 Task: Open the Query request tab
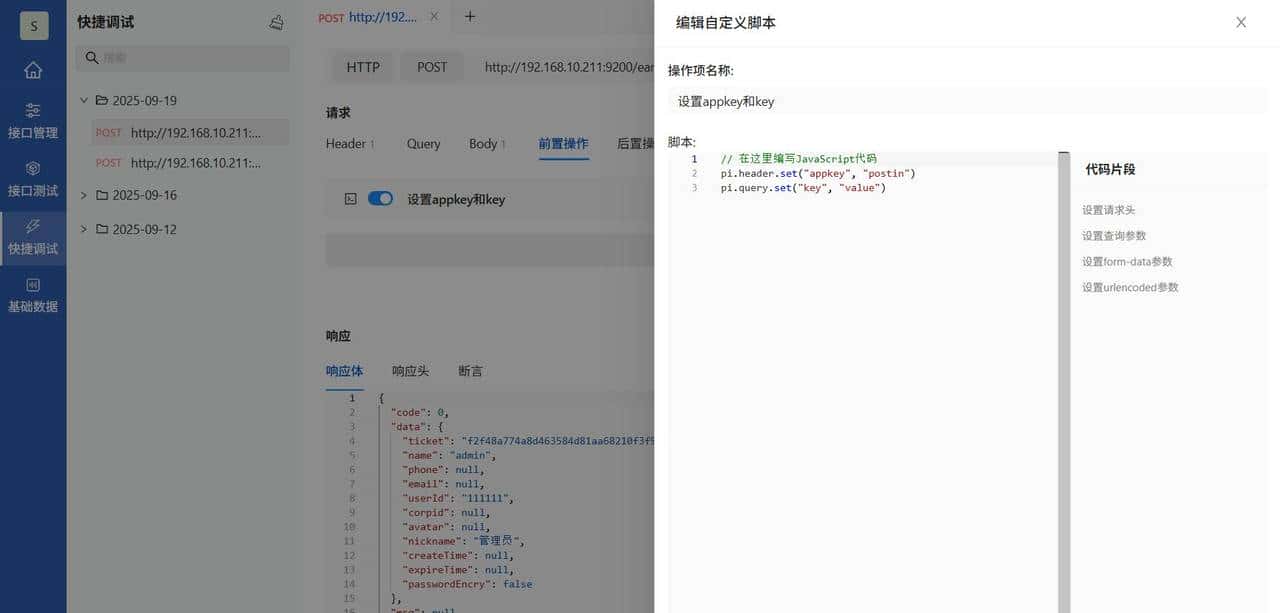coord(422,143)
